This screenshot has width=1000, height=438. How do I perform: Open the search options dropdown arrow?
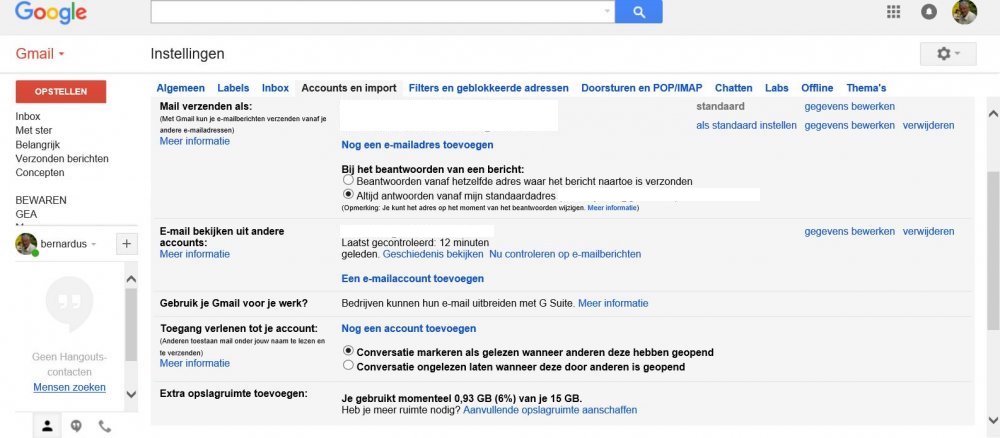(x=607, y=11)
